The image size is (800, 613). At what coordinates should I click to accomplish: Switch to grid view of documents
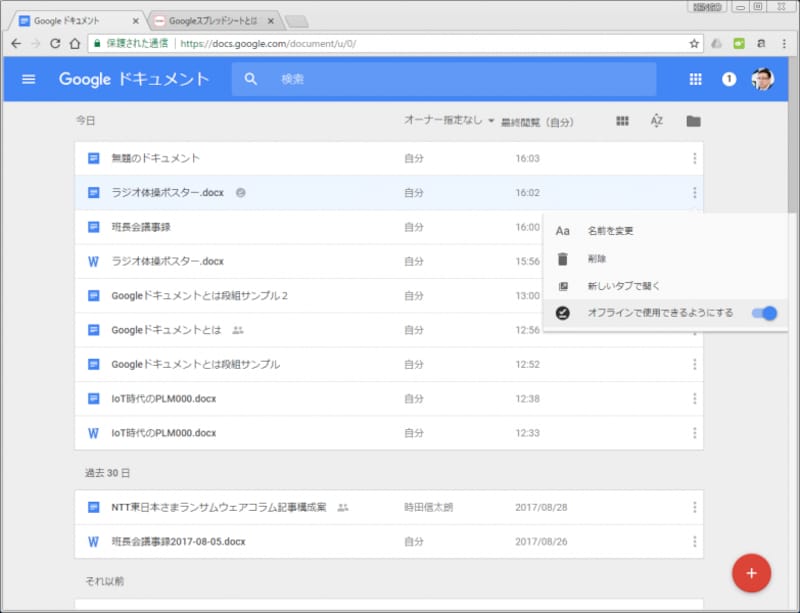coord(621,120)
